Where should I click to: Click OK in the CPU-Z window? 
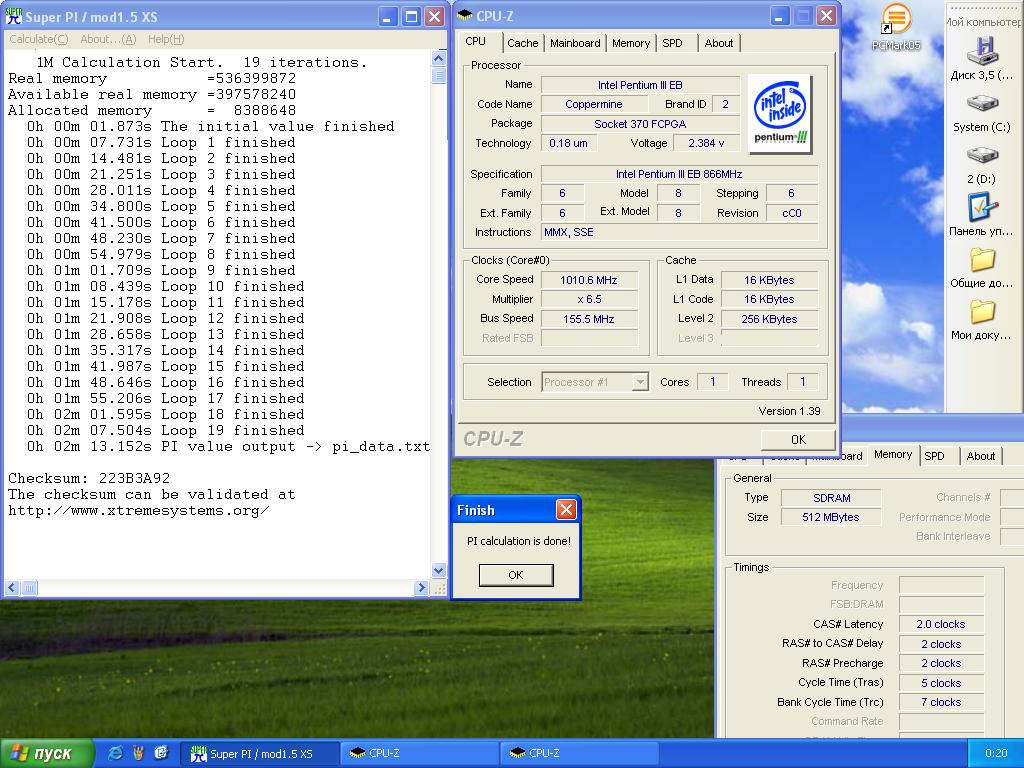point(798,440)
